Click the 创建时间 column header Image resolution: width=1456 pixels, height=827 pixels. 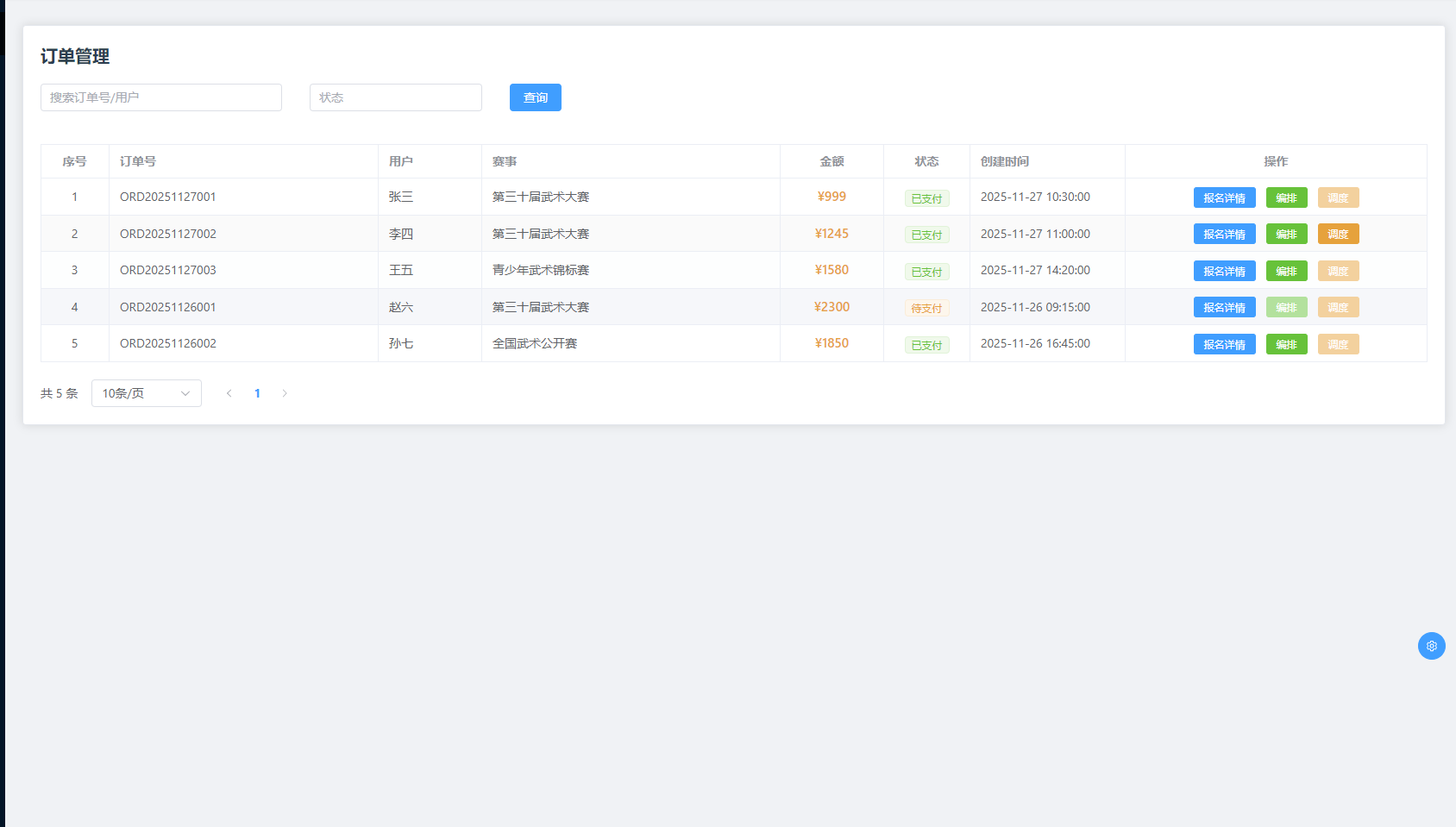(x=1004, y=161)
